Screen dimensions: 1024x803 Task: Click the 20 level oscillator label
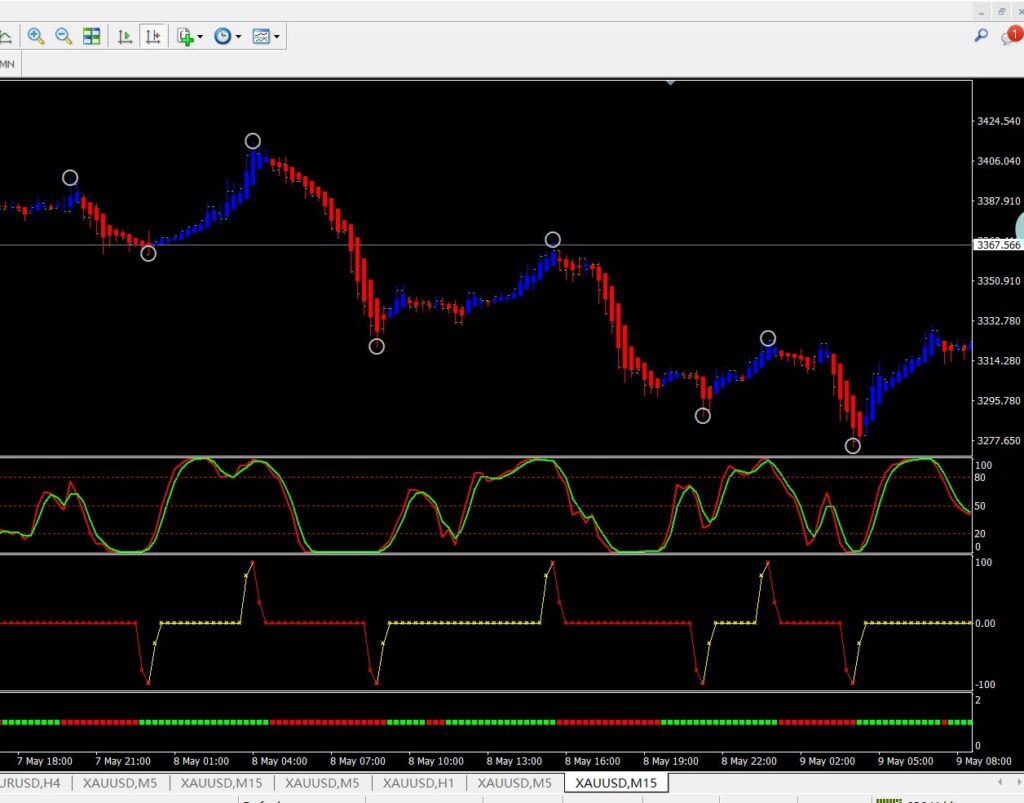980,534
